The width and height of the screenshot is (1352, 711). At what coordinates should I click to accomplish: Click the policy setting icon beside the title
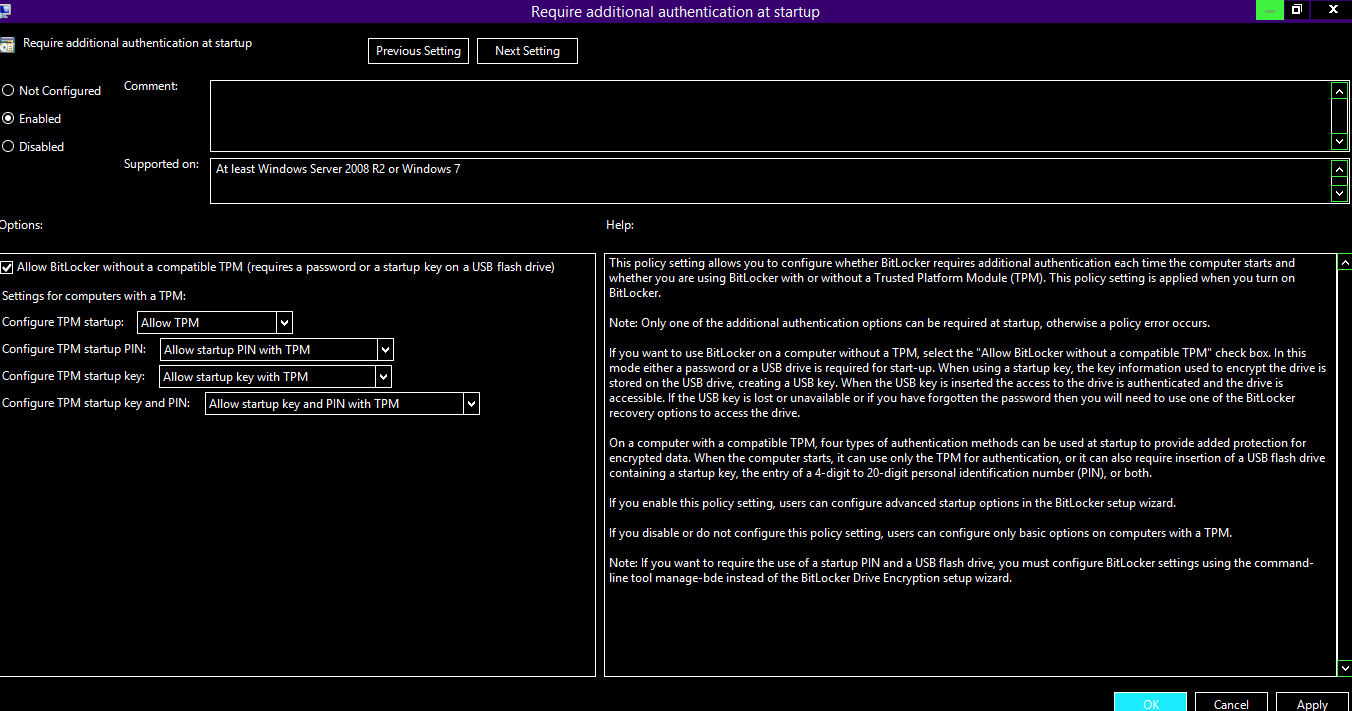pyautogui.click(x=7, y=44)
